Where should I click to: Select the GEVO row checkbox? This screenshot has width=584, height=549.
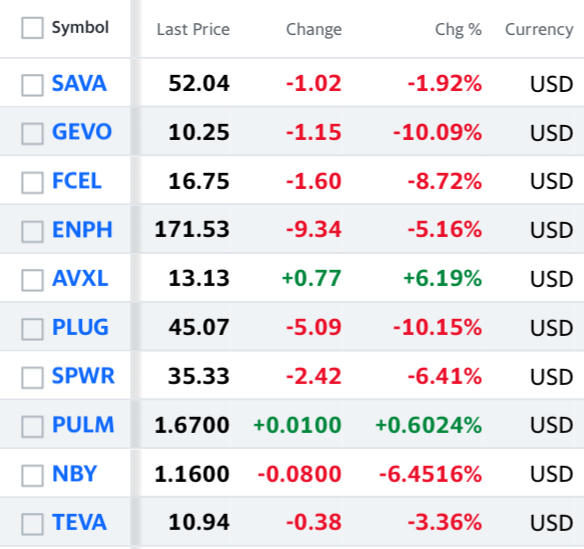coord(32,134)
